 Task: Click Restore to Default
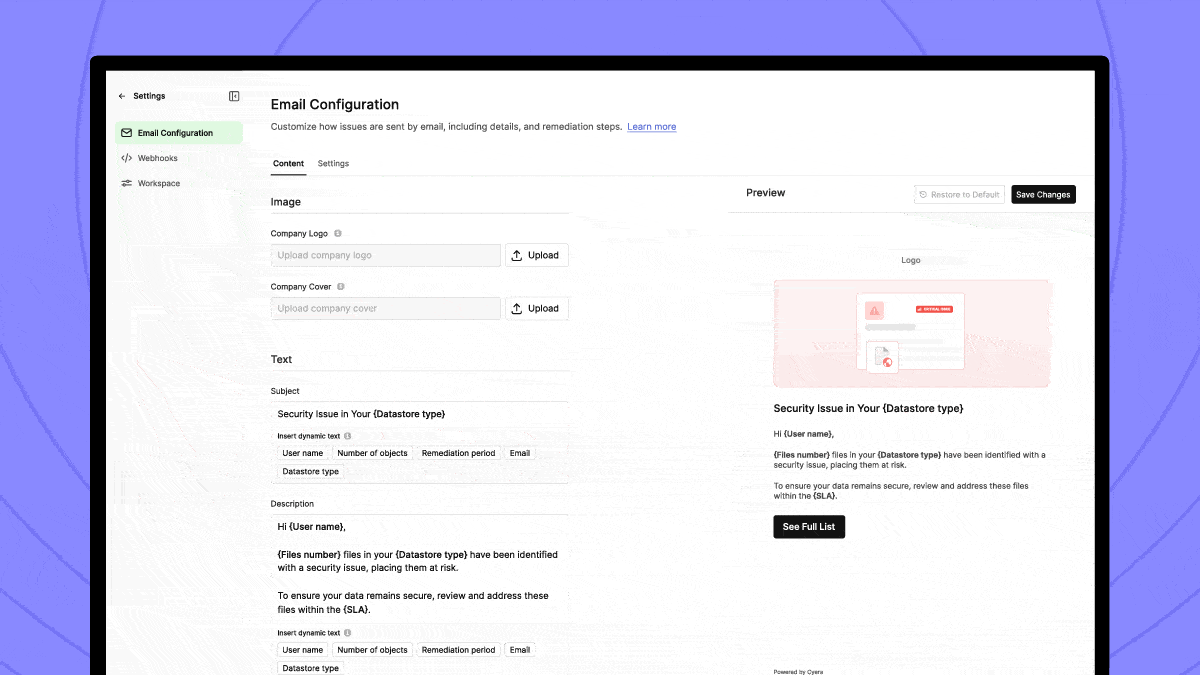[958, 194]
